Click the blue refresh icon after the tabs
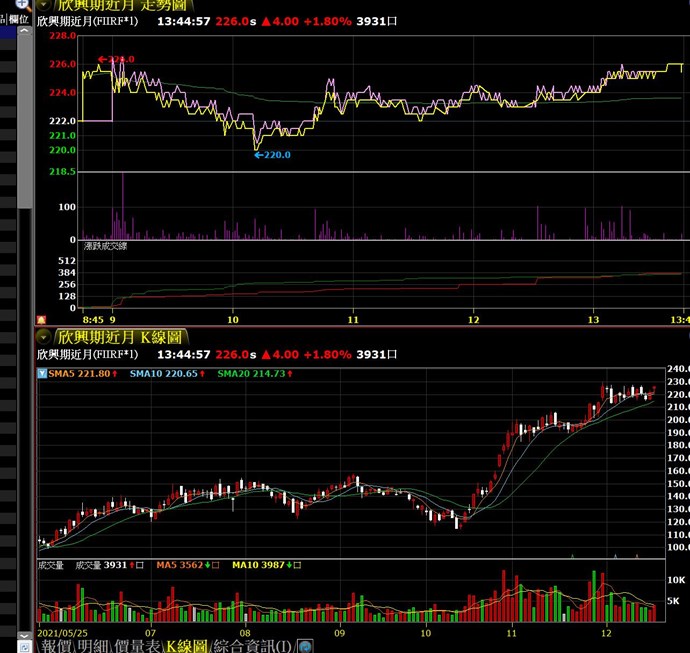690x653 pixels. pos(304,645)
